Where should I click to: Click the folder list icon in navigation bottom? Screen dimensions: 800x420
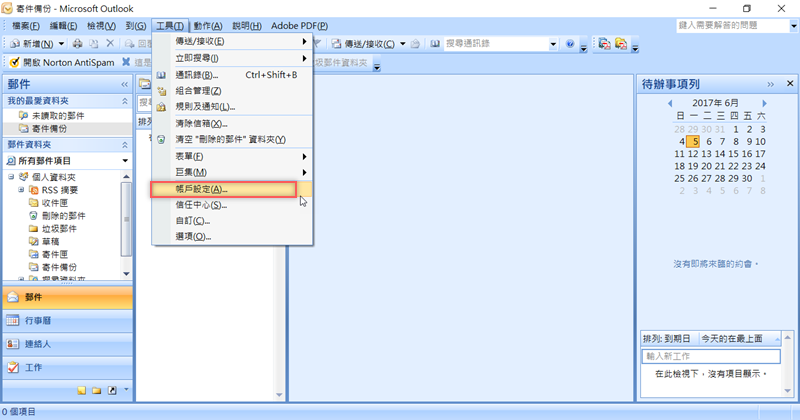96,390
